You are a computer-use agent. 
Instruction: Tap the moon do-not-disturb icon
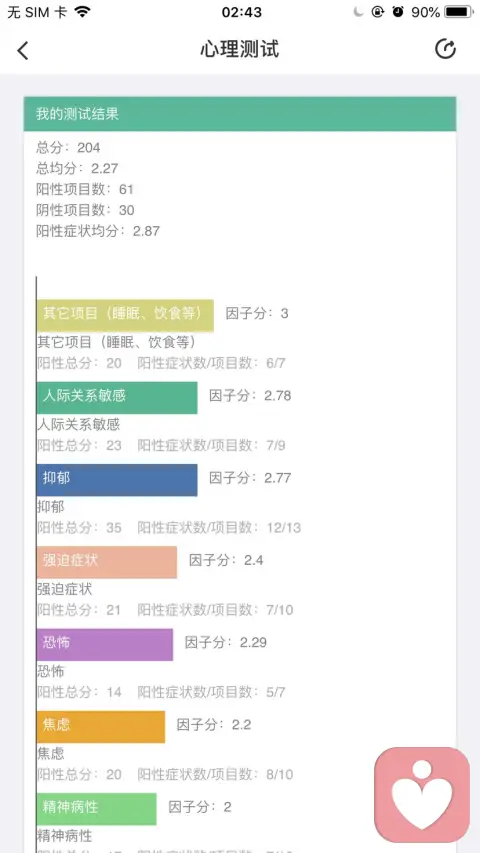[x=358, y=11]
